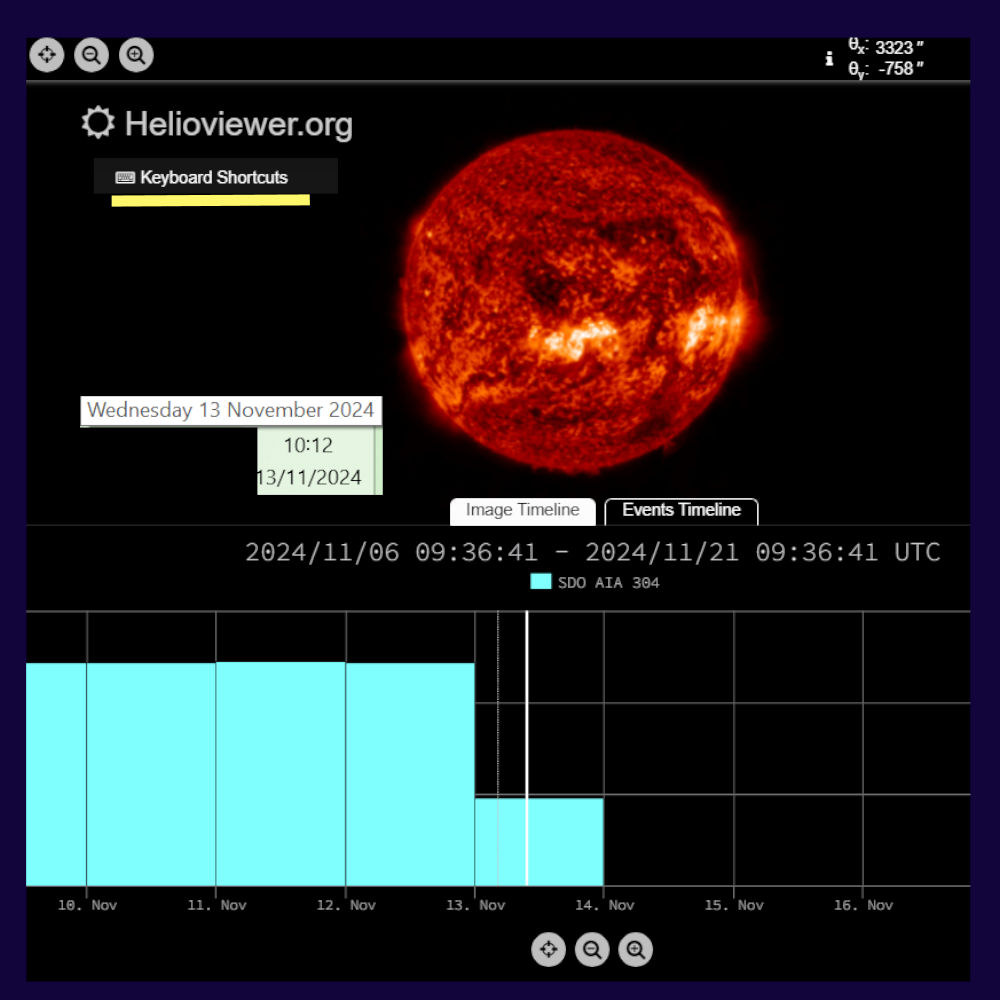Click the 10:12 time field
1000x1000 pixels.
coord(308,446)
